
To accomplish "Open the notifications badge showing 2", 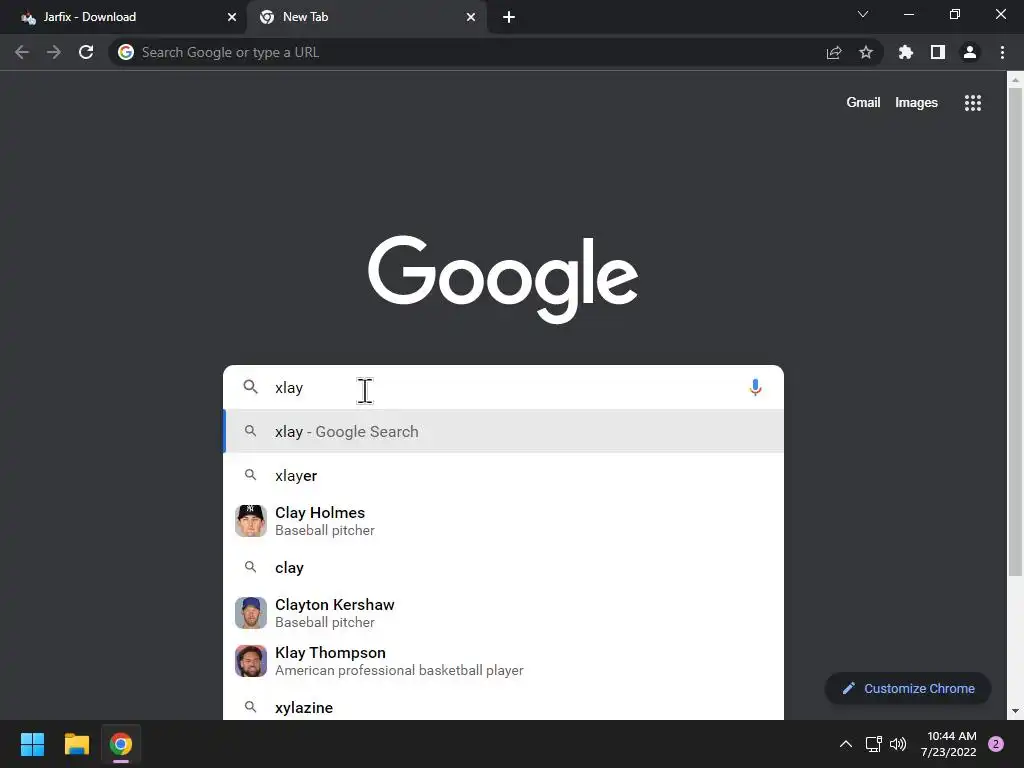I will tap(996, 744).
